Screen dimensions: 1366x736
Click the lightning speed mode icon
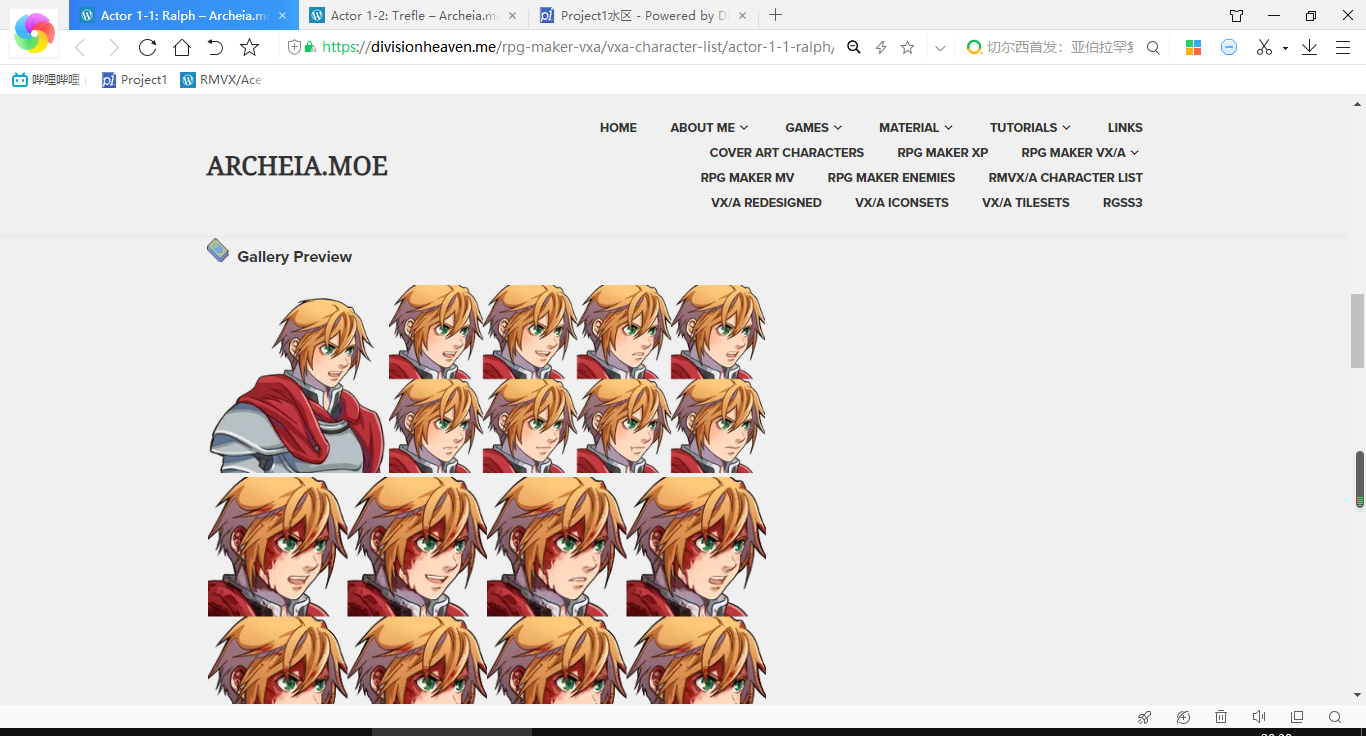tap(881, 47)
